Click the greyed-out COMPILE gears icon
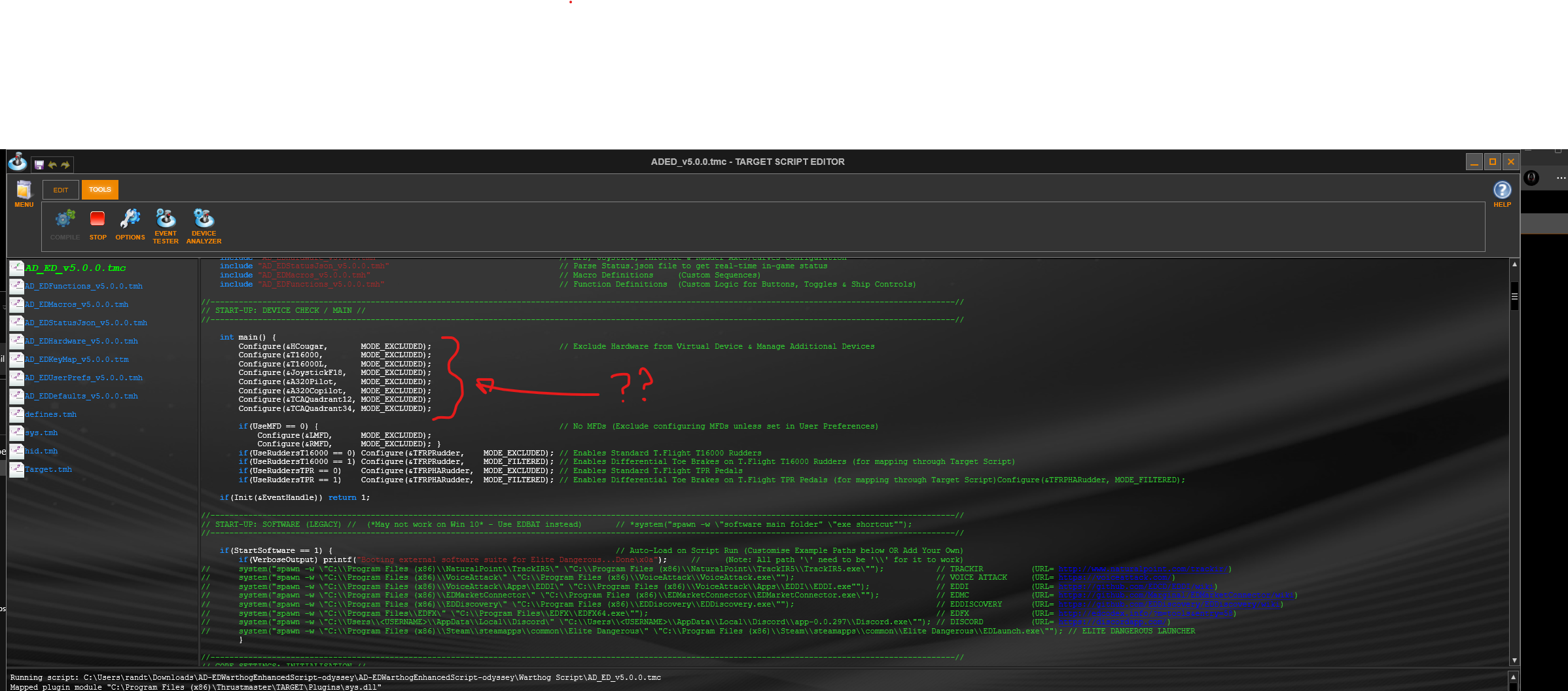The image size is (1568, 691). [65, 224]
